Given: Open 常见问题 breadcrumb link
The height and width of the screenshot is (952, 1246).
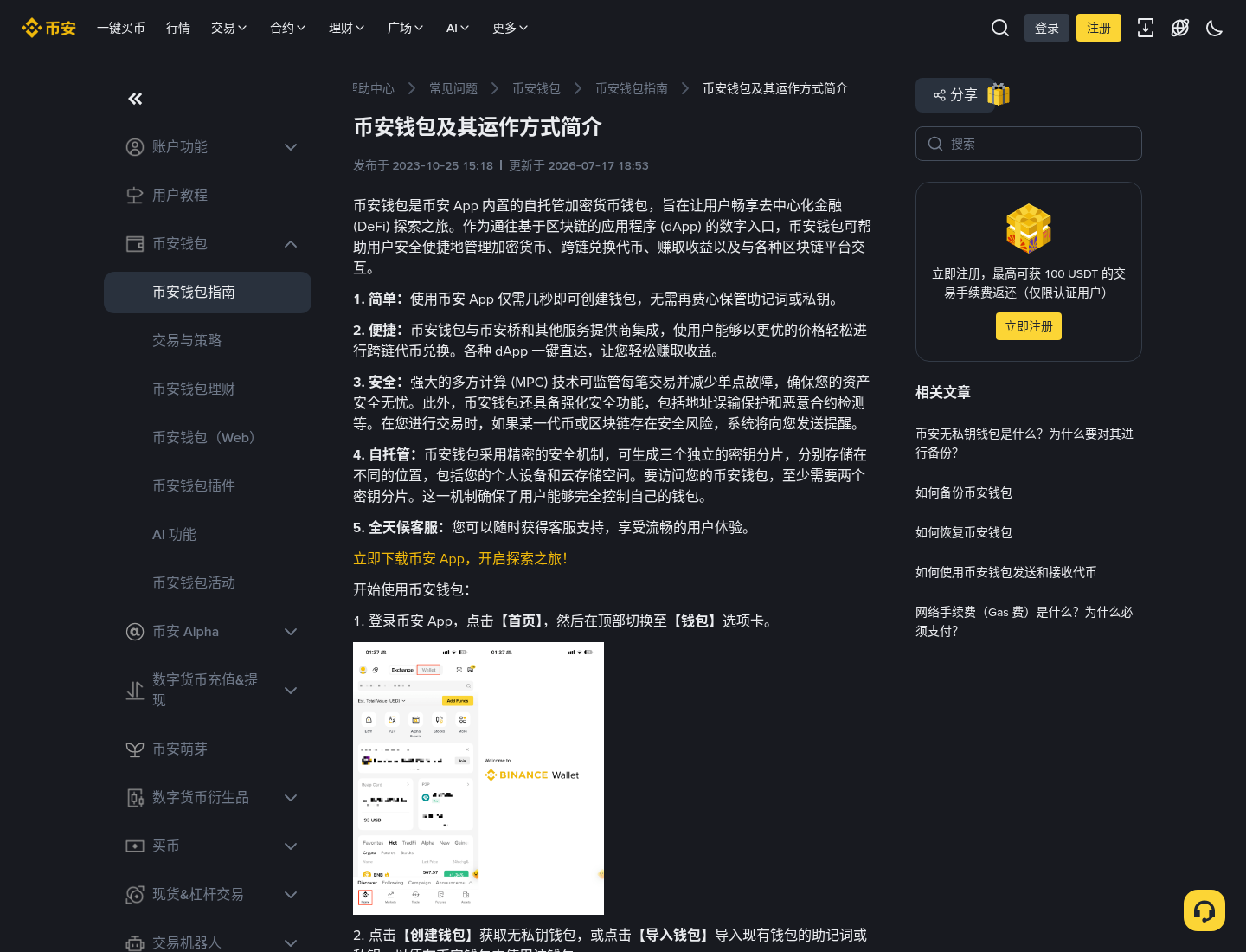Looking at the screenshot, I should click(x=453, y=88).
